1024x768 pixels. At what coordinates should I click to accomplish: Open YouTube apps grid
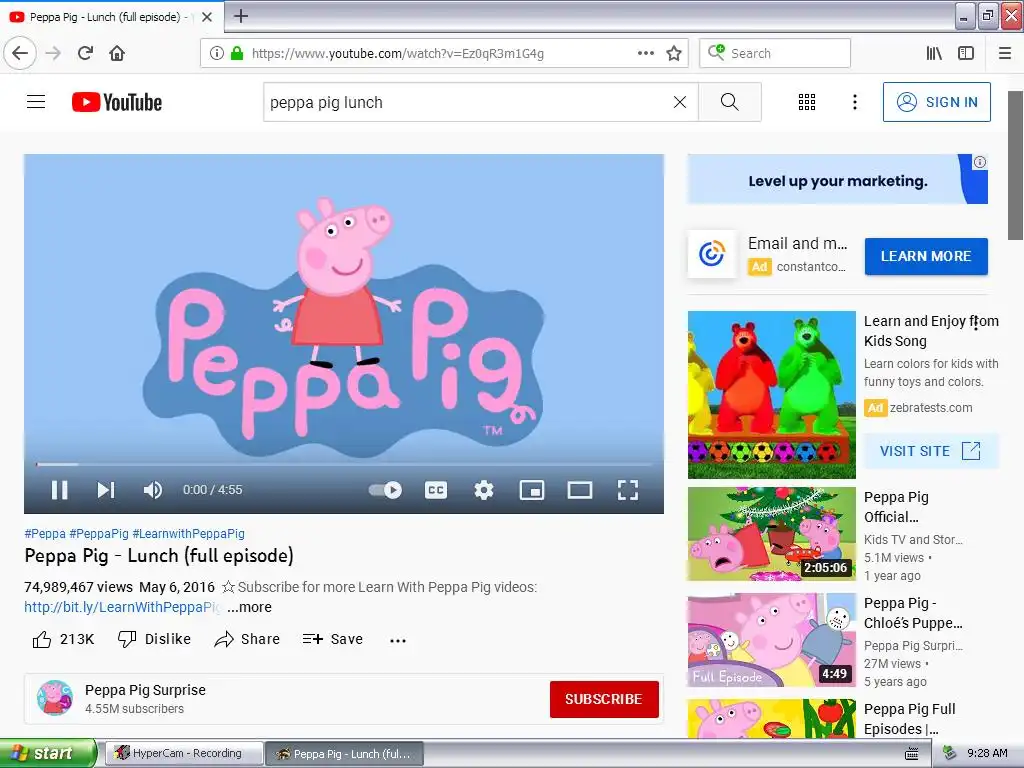(x=807, y=102)
